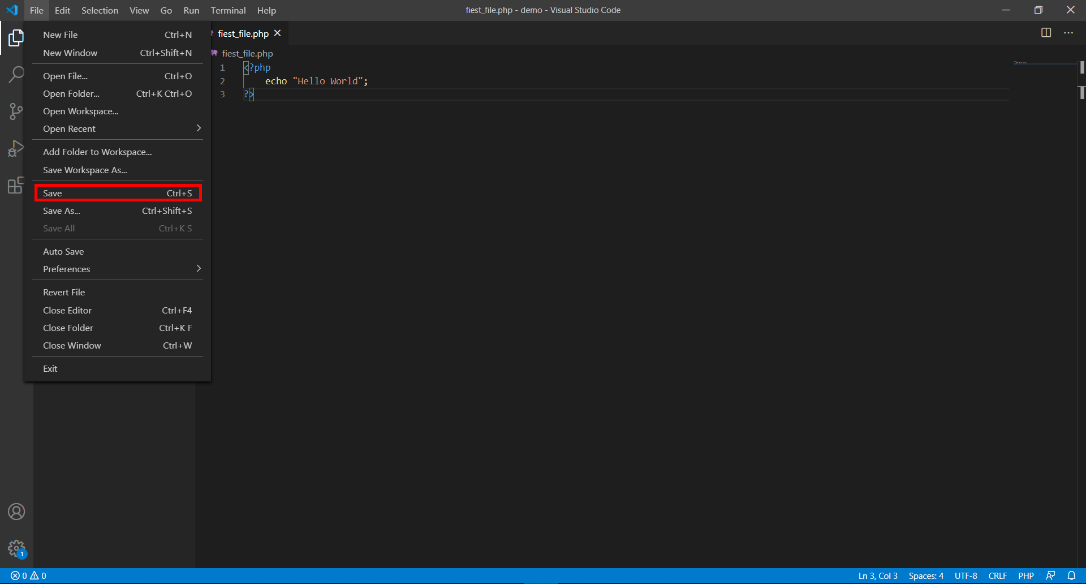Select the fiest_file.php editor tab
The width and height of the screenshot is (1086, 584).
pos(243,32)
